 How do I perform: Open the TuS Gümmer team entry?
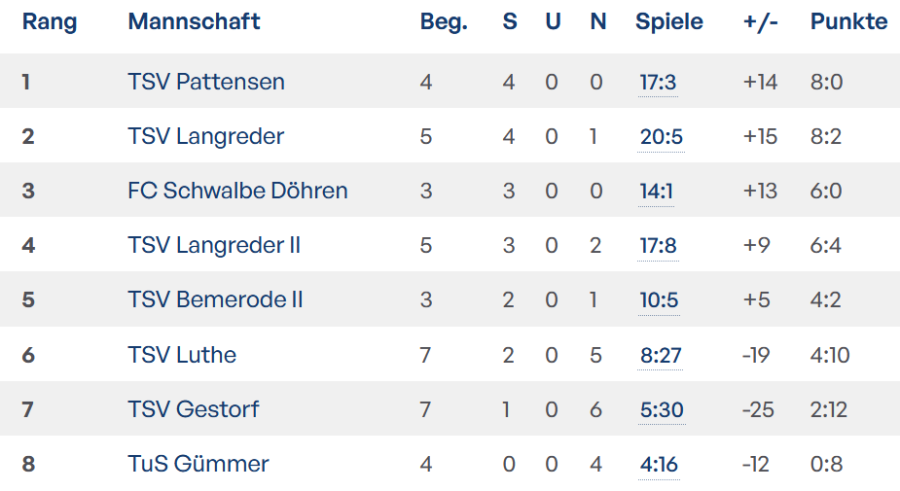pyautogui.click(x=198, y=464)
